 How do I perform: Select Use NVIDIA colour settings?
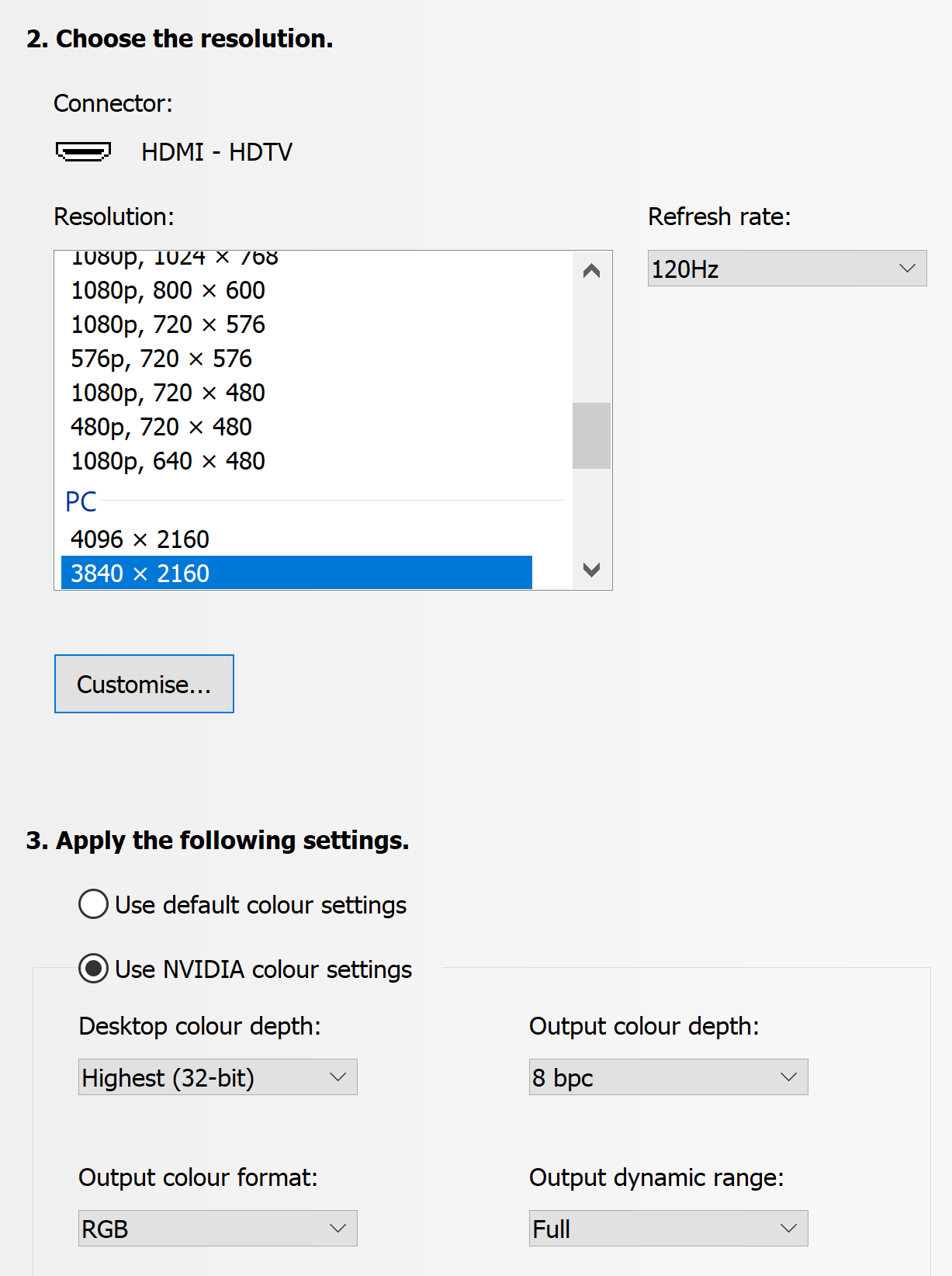point(94,969)
